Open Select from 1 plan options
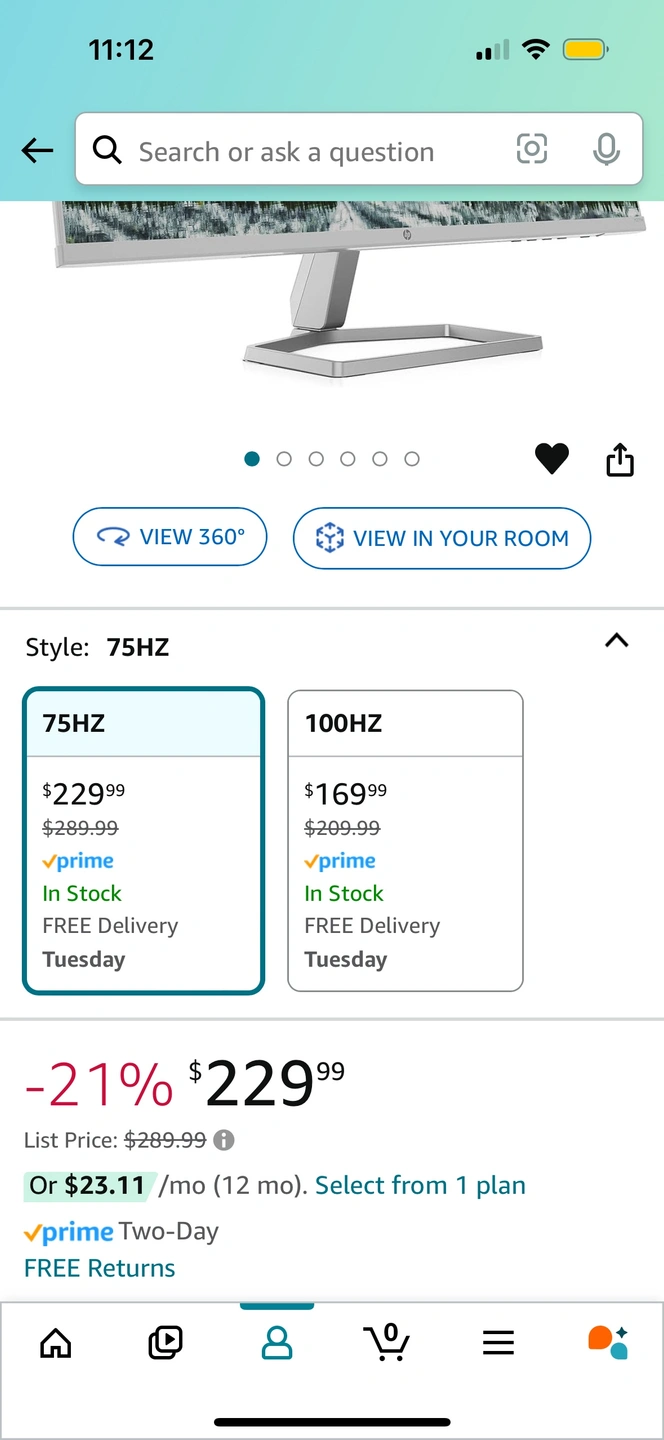664x1440 pixels. (420, 1186)
